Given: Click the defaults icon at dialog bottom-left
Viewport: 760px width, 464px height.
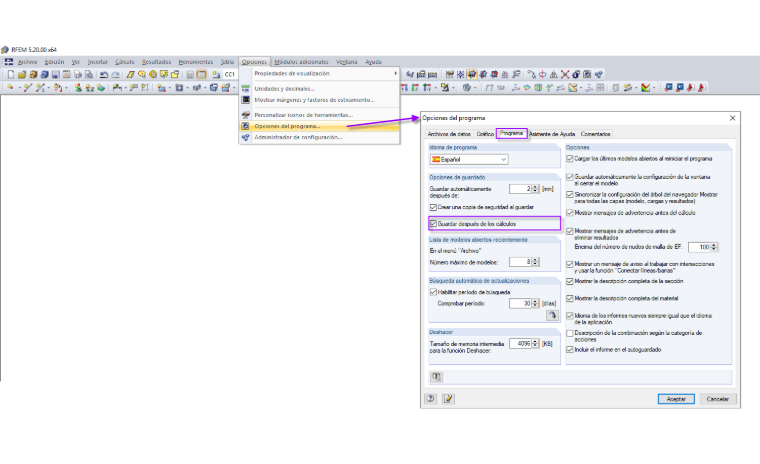Looking at the screenshot, I should coord(436,377).
